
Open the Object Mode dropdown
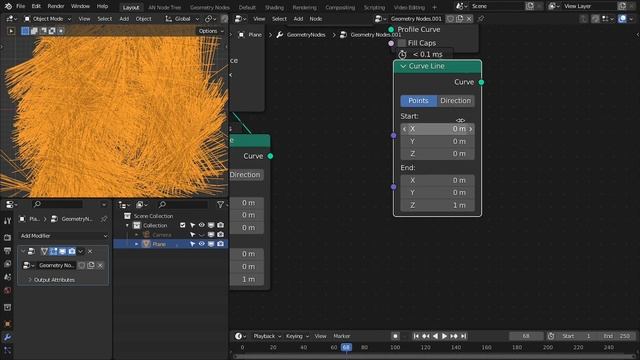coord(47,19)
